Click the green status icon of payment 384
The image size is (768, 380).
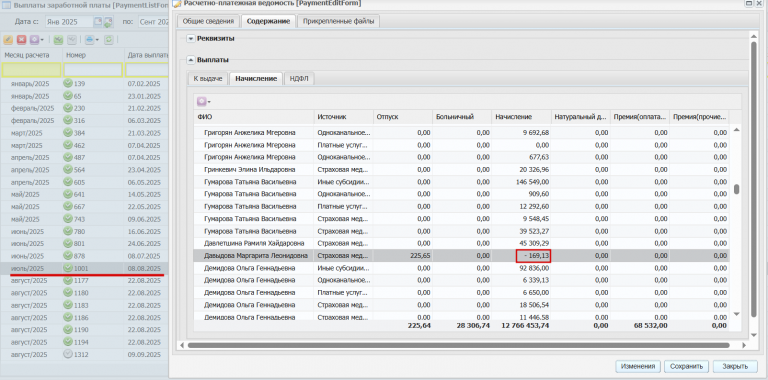tap(68, 133)
